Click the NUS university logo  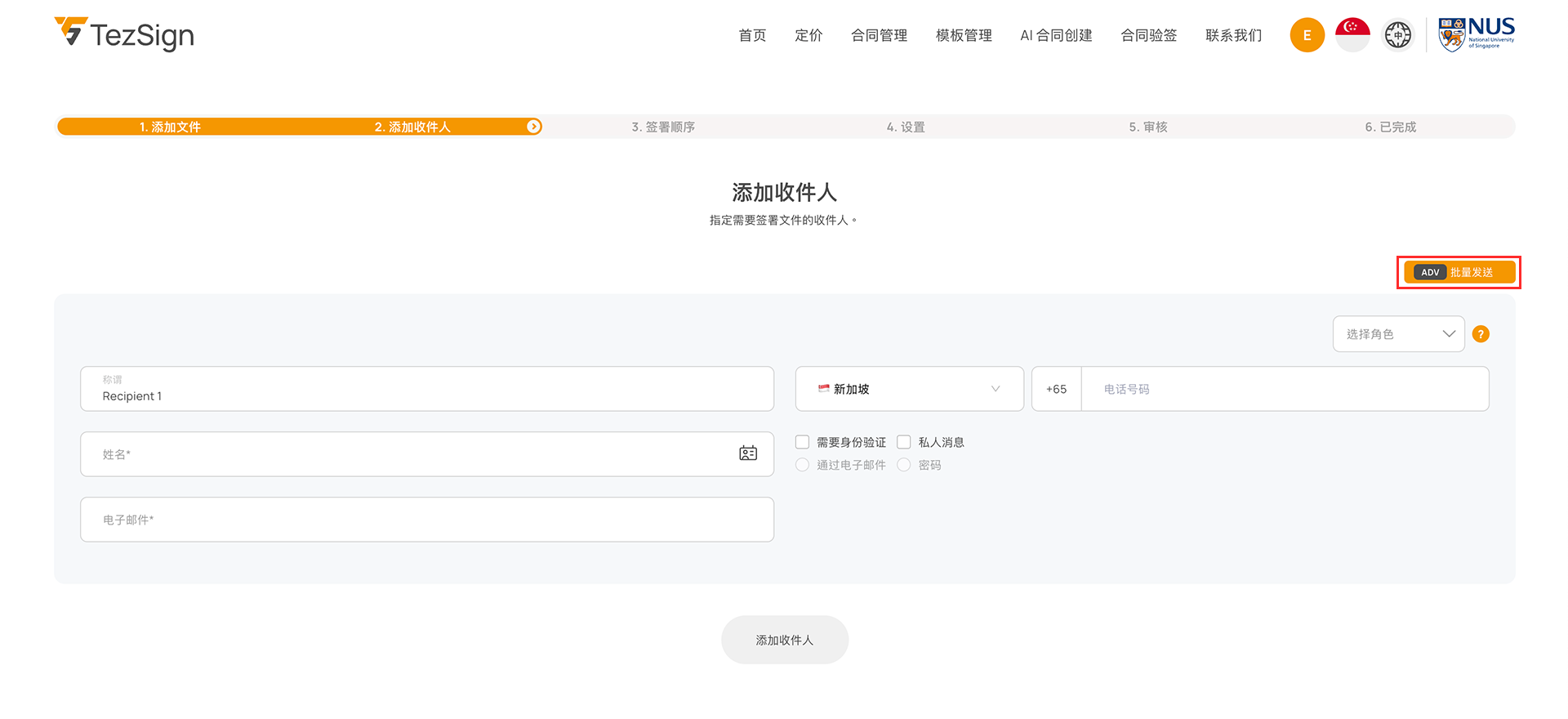tap(1477, 35)
